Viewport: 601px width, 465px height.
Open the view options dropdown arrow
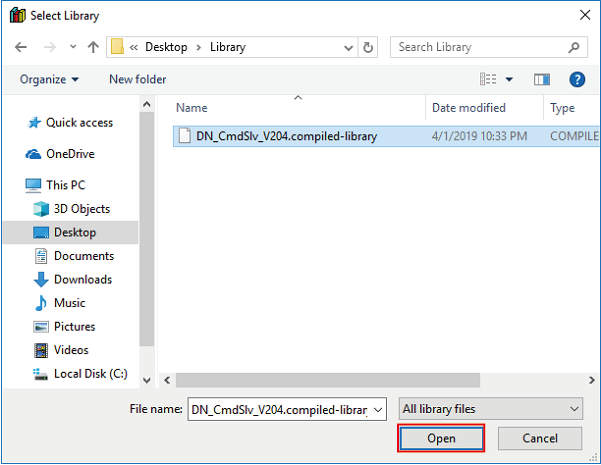(509, 79)
